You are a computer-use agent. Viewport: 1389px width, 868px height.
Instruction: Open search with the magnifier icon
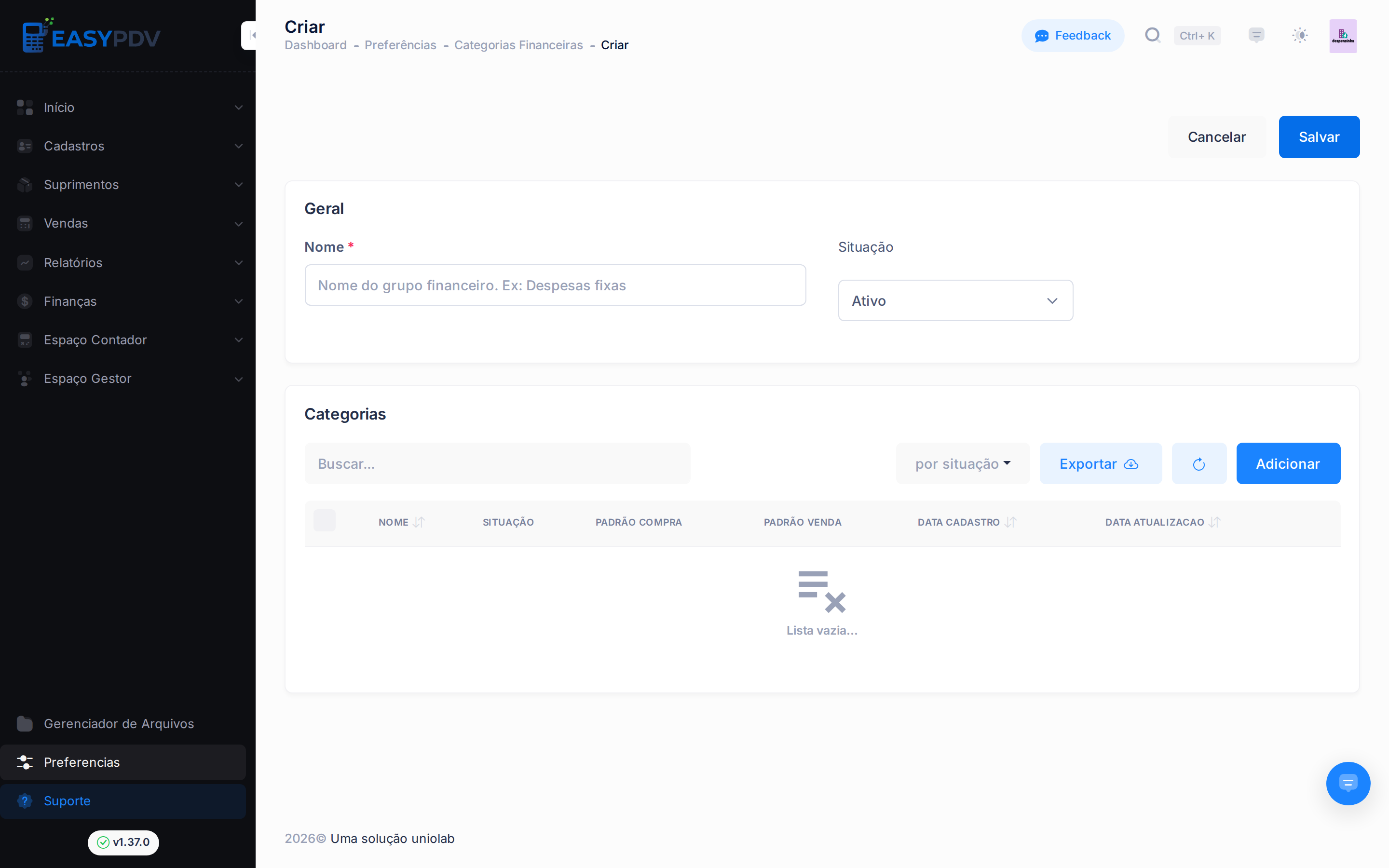pyautogui.click(x=1153, y=36)
